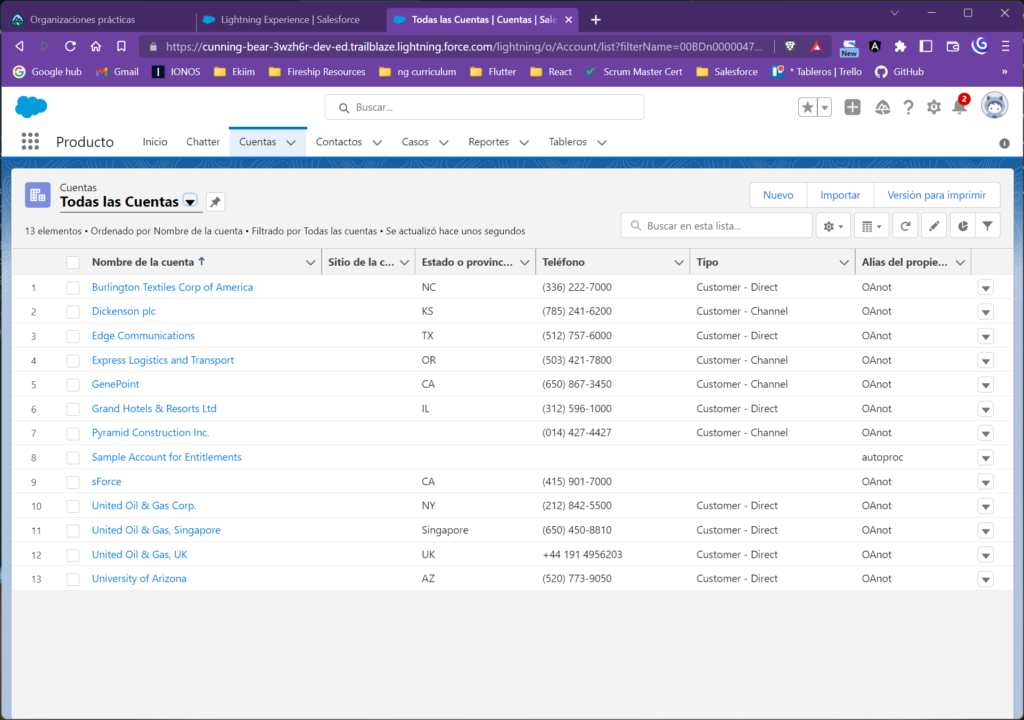Image resolution: width=1024 pixels, height=720 pixels.
Task: Open the list view picker dropdown arrow
Action: (x=190, y=202)
